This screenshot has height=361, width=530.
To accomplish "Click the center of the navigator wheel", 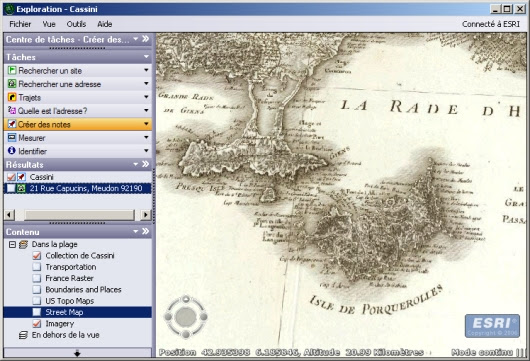I will coord(186,317).
